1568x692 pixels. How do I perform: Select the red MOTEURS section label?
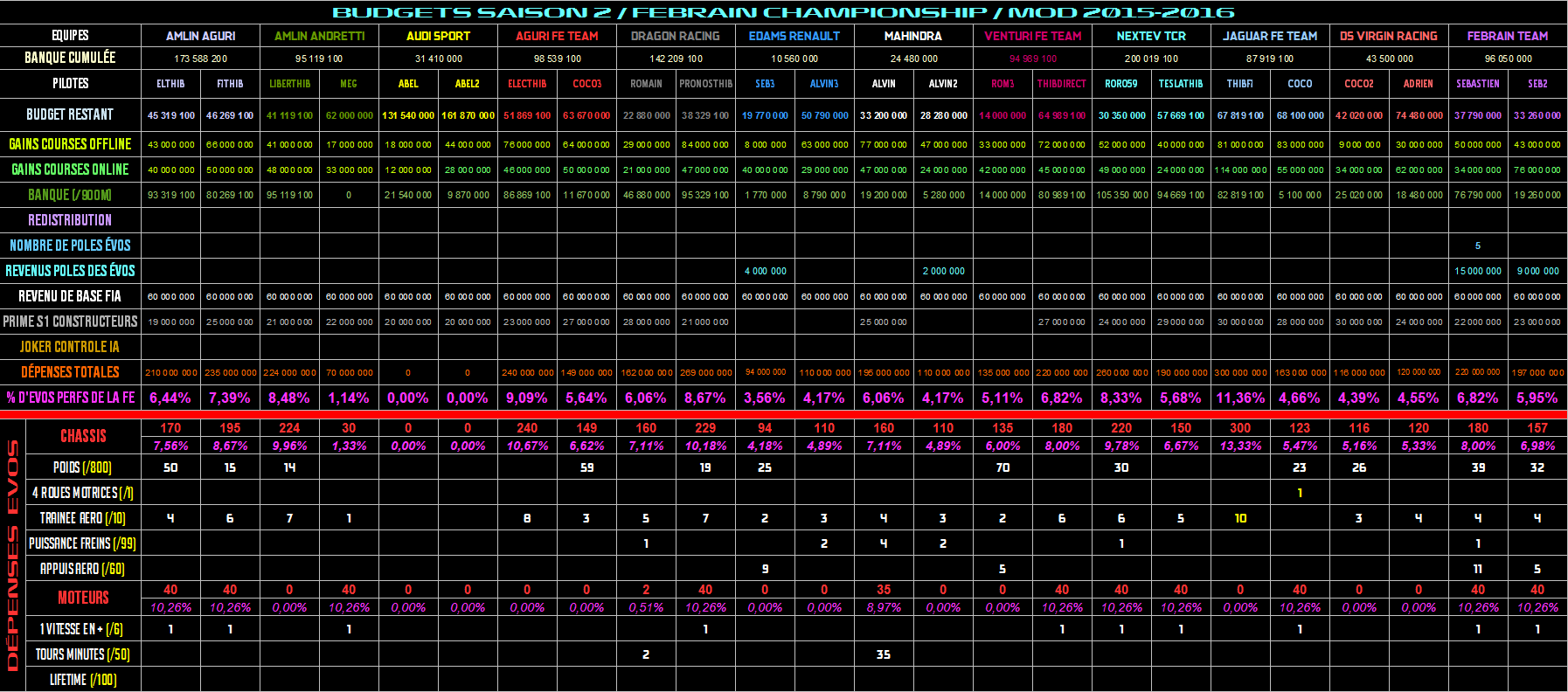tap(83, 598)
